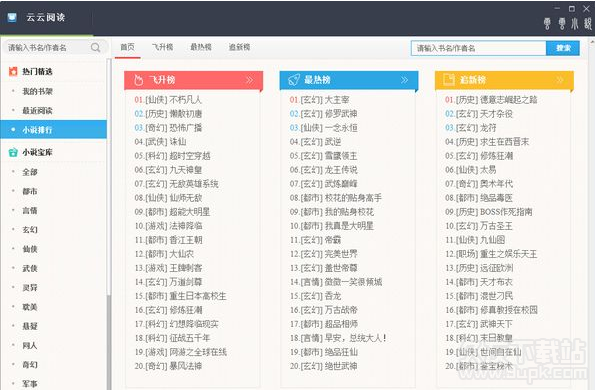Click the 最热榜 header rocket icon
This screenshot has height=390, width=595.
click(x=294, y=80)
